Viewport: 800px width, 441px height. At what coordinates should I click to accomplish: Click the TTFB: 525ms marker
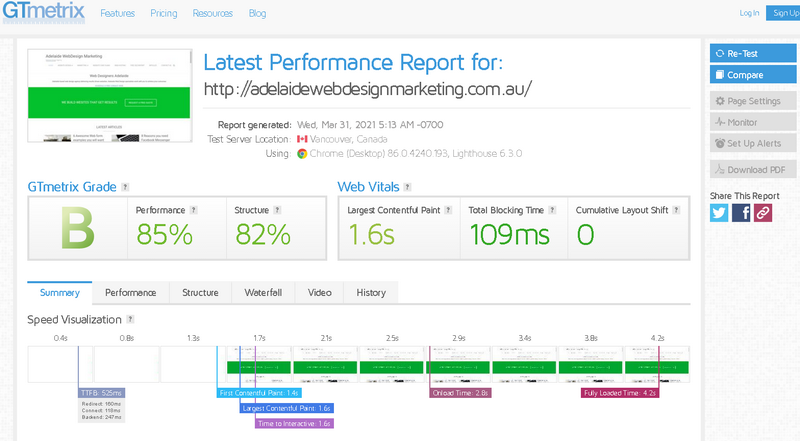click(x=102, y=393)
